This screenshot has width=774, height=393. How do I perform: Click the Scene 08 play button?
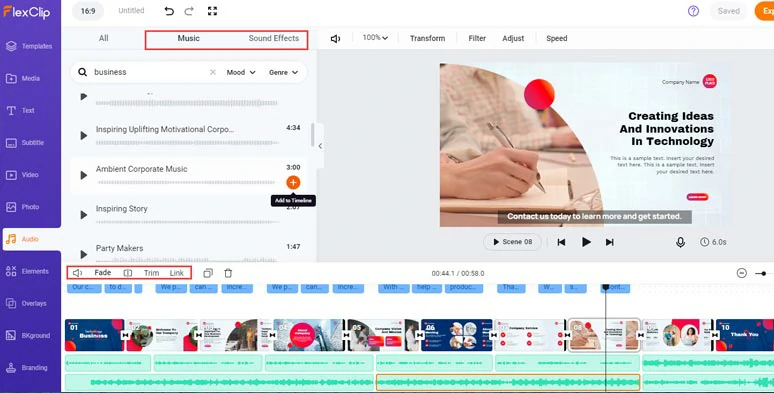(512, 242)
